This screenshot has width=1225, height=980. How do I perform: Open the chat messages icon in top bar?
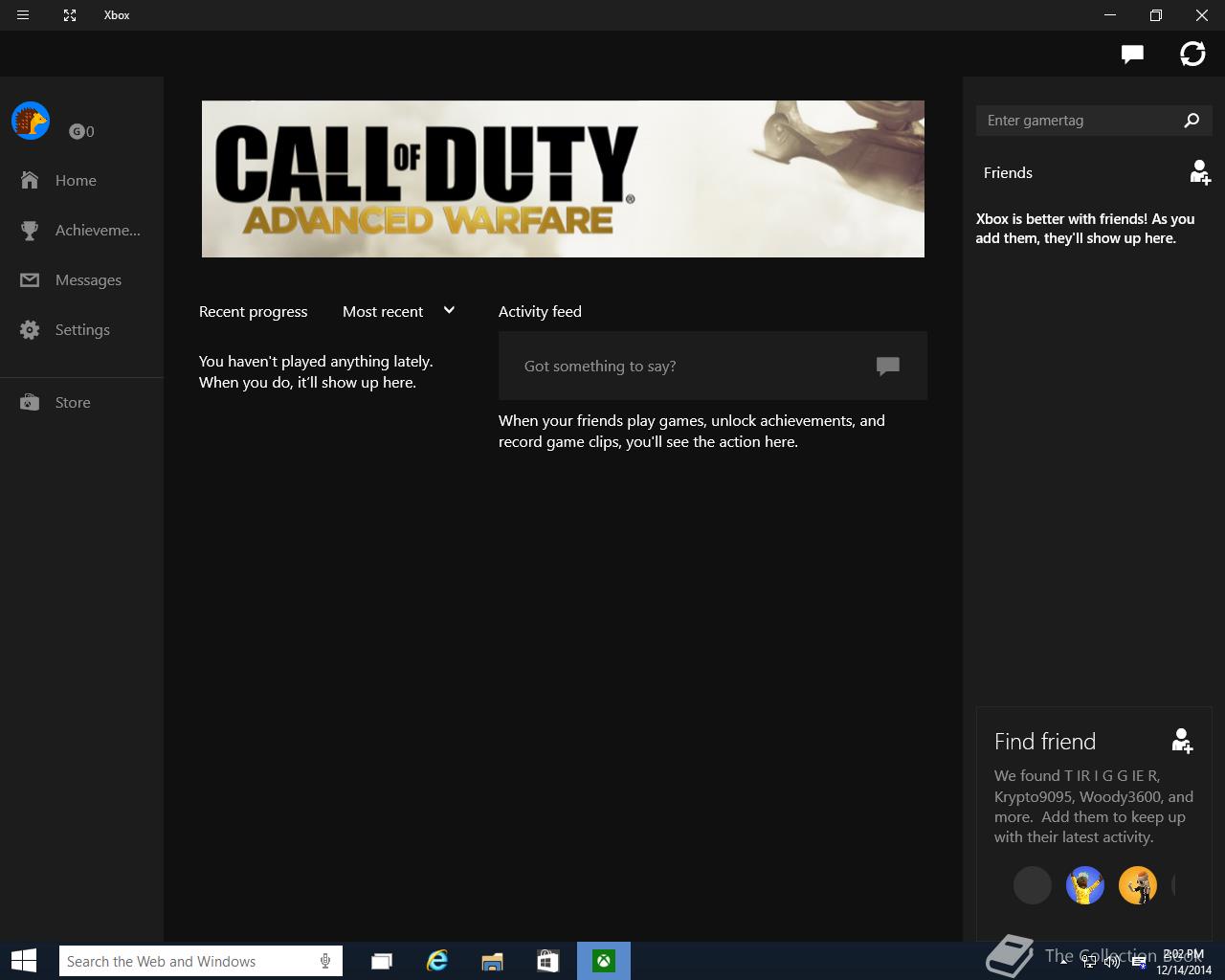pos(1132,55)
